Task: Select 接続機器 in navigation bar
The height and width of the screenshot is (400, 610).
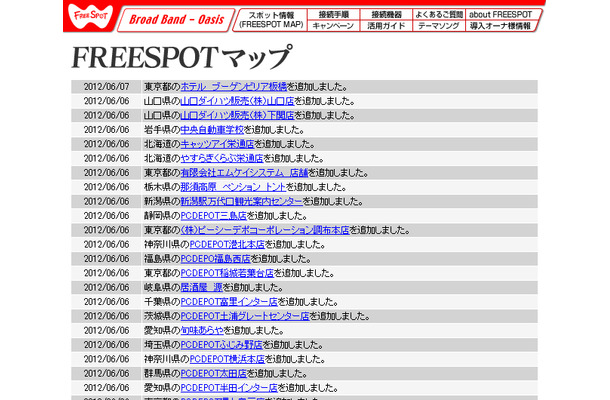Action: point(386,14)
